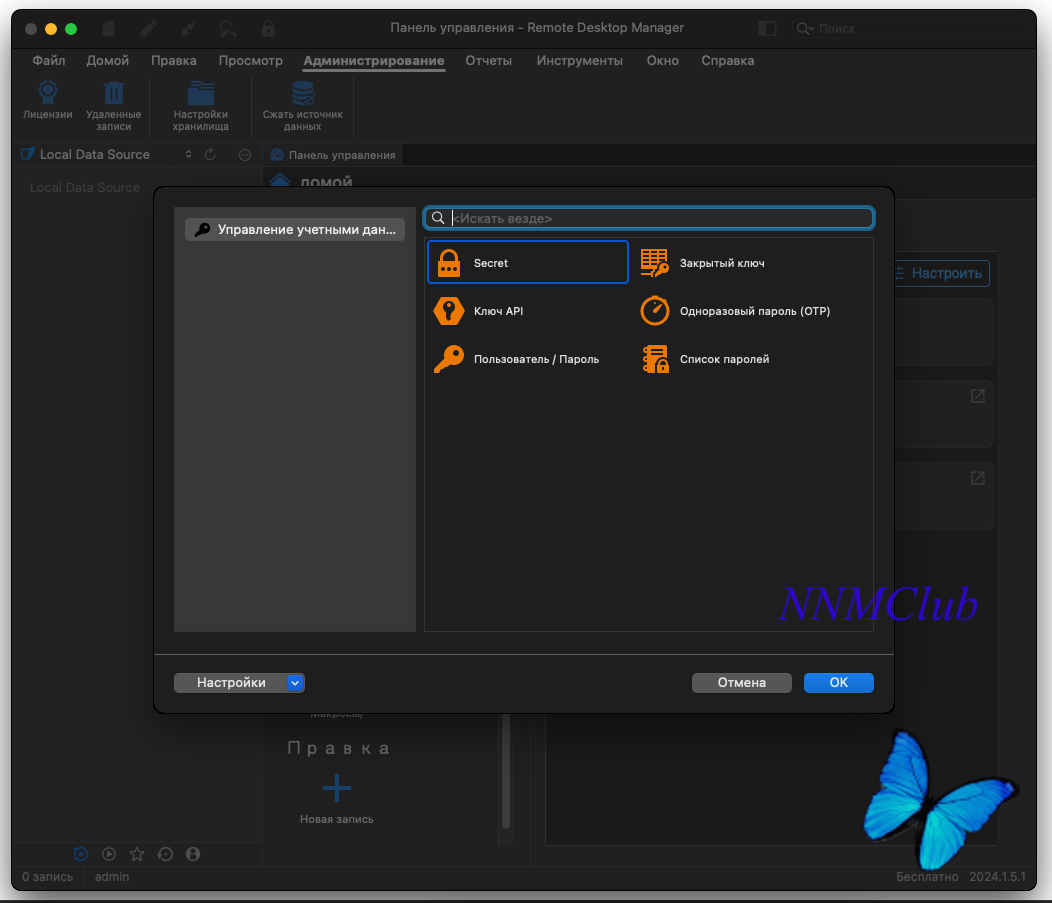
Task: Open the Файл menu
Action: [x=49, y=60]
